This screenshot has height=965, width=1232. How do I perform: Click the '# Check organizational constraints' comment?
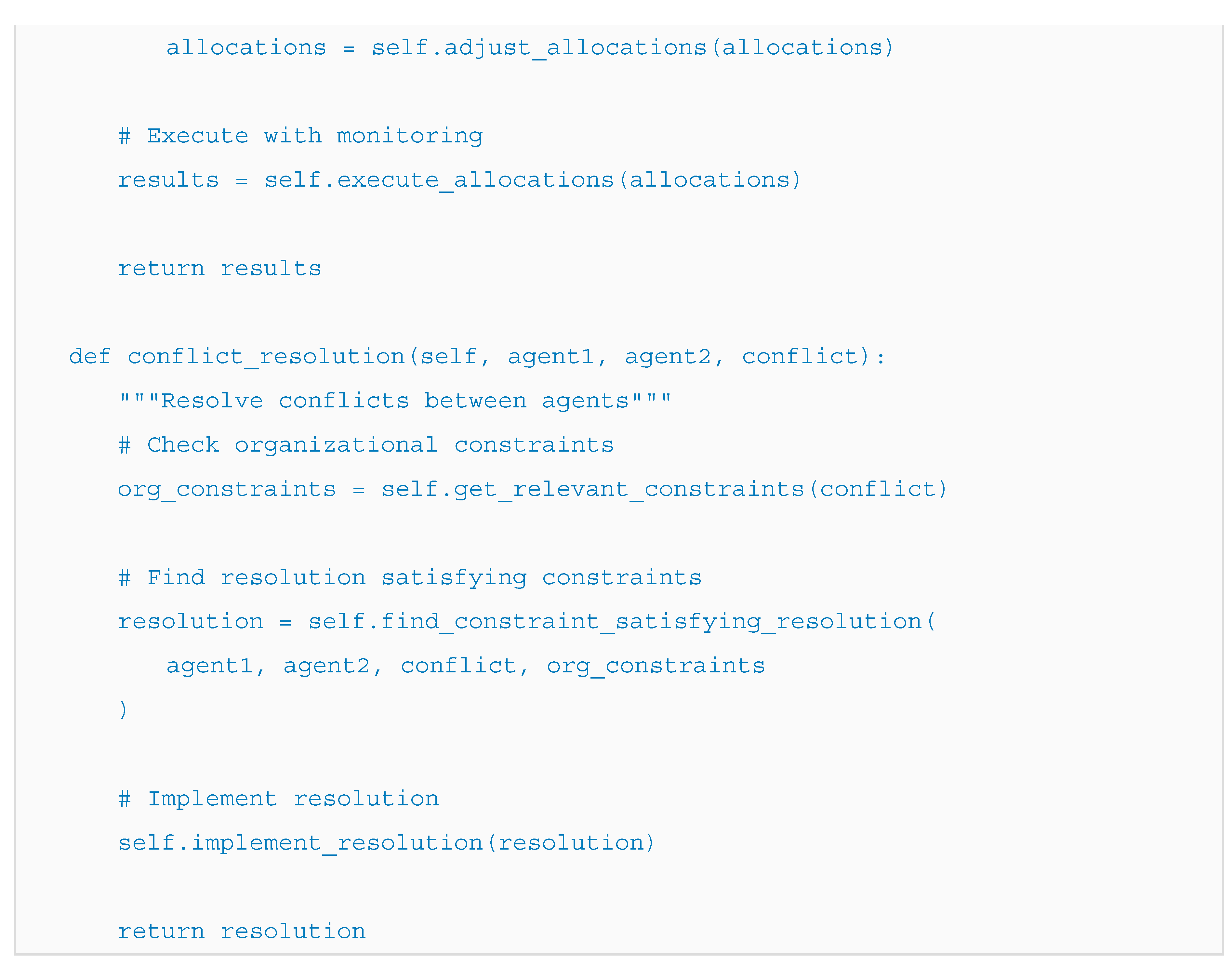click(366, 445)
